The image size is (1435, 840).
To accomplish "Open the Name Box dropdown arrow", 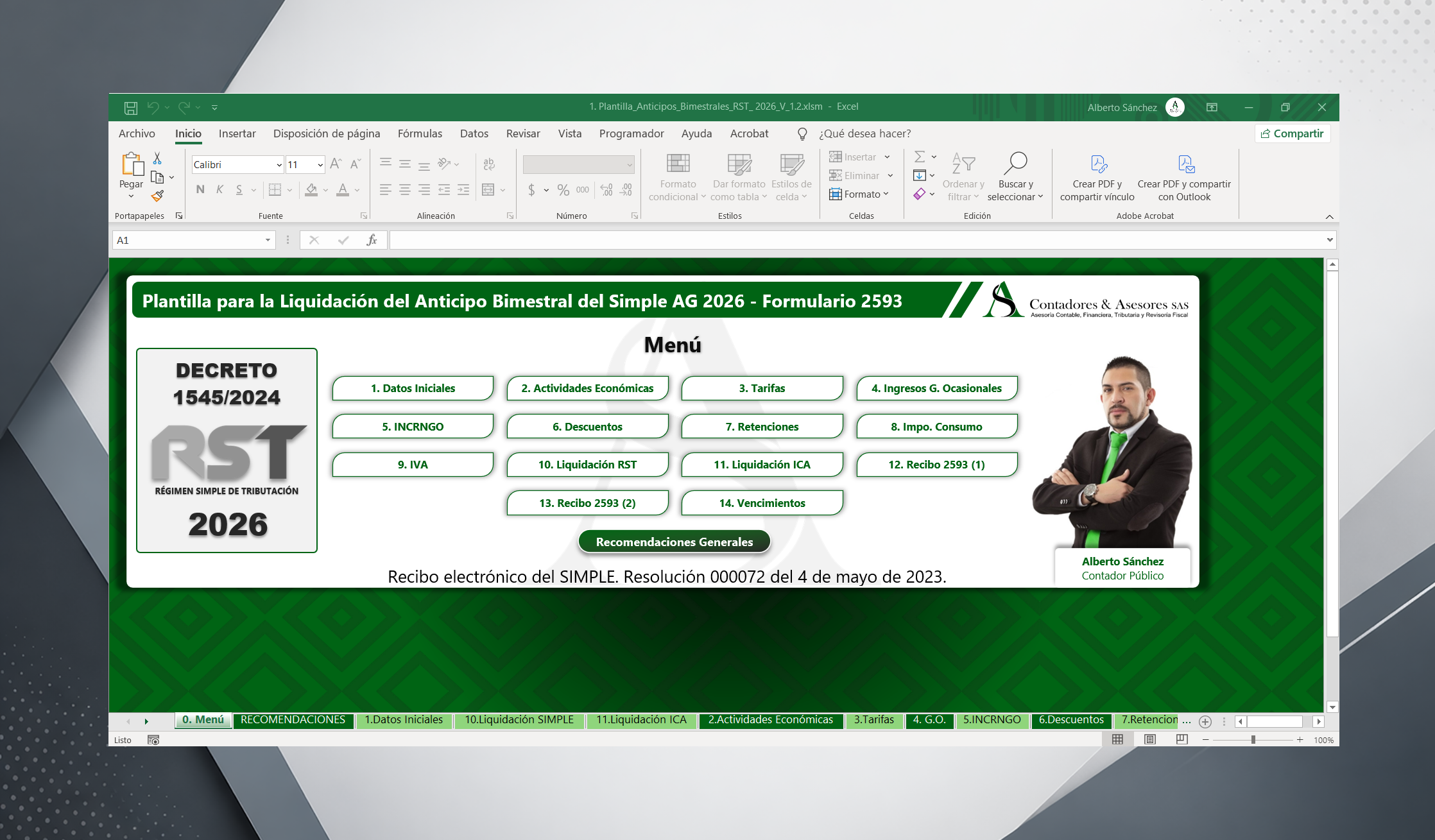I will pos(268,240).
